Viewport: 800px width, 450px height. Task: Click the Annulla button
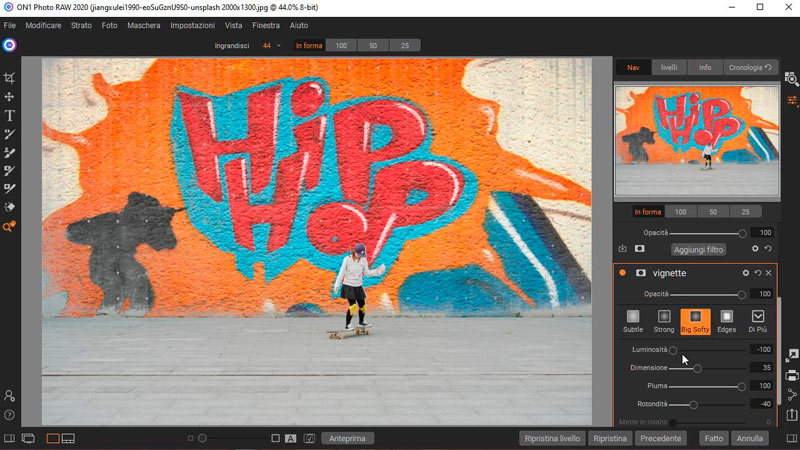[x=749, y=438]
